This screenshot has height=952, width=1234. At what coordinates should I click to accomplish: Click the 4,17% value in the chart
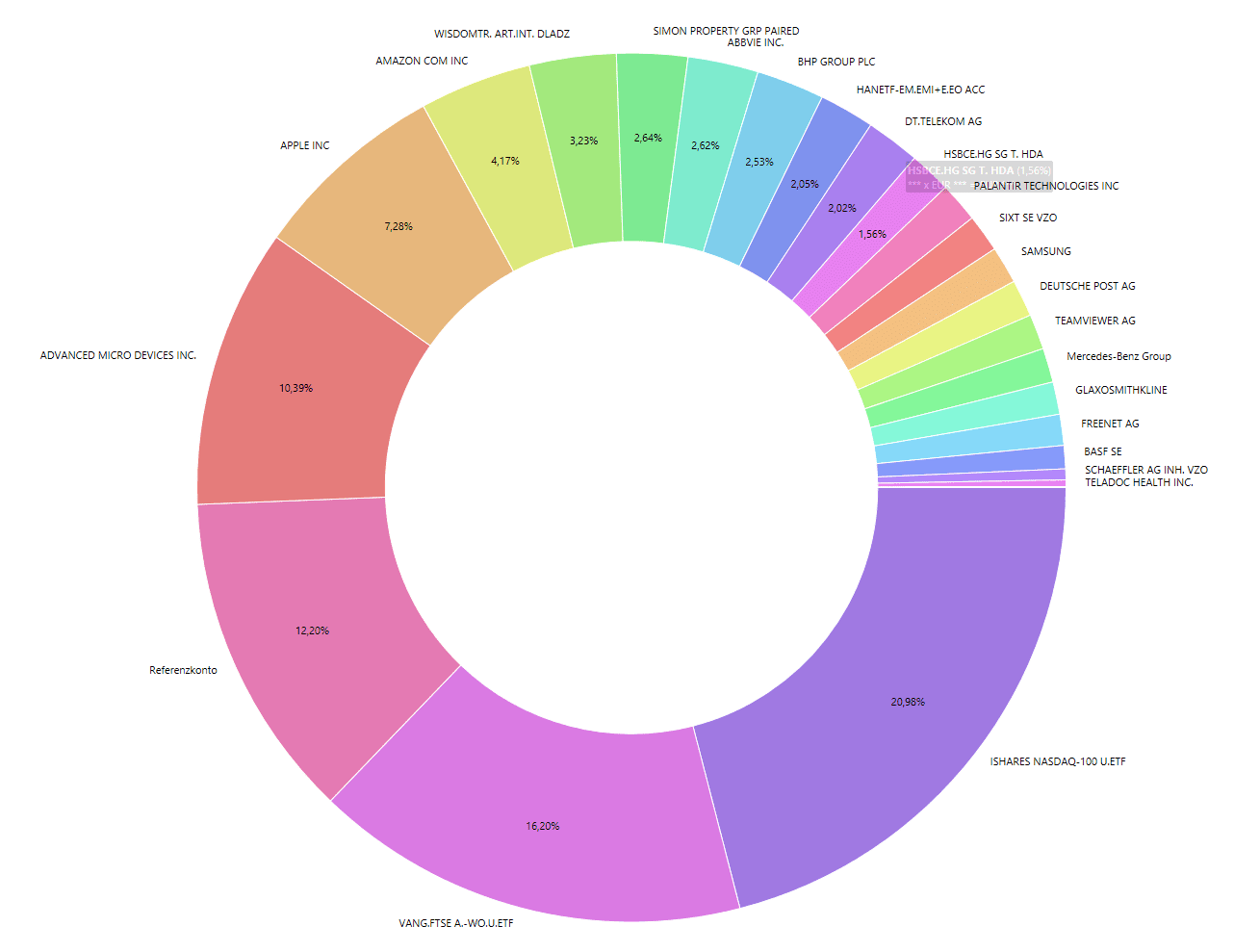tap(505, 161)
